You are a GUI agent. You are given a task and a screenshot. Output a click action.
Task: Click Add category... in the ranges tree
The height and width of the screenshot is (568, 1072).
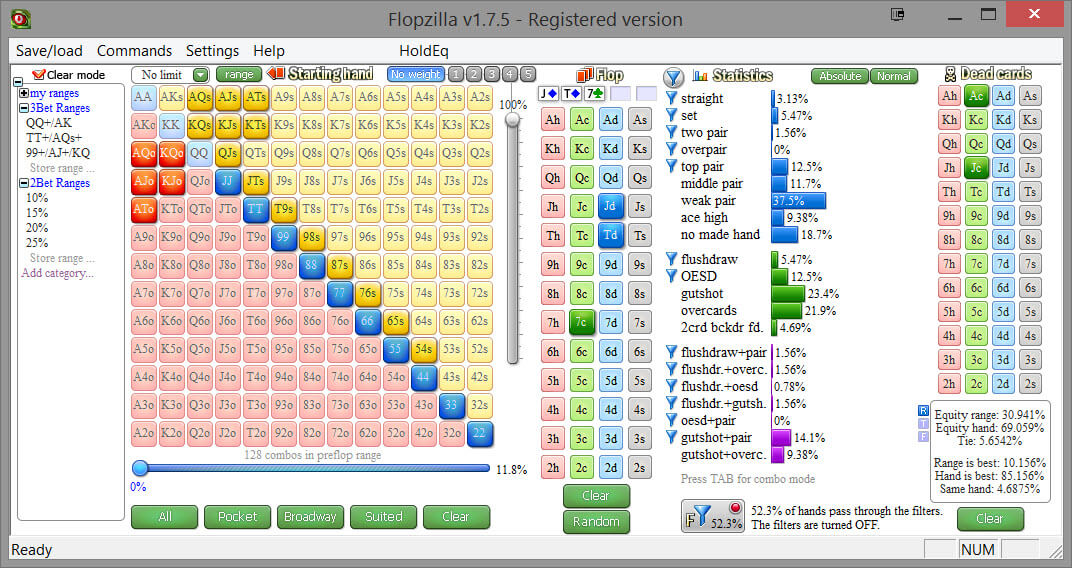pos(57,273)
